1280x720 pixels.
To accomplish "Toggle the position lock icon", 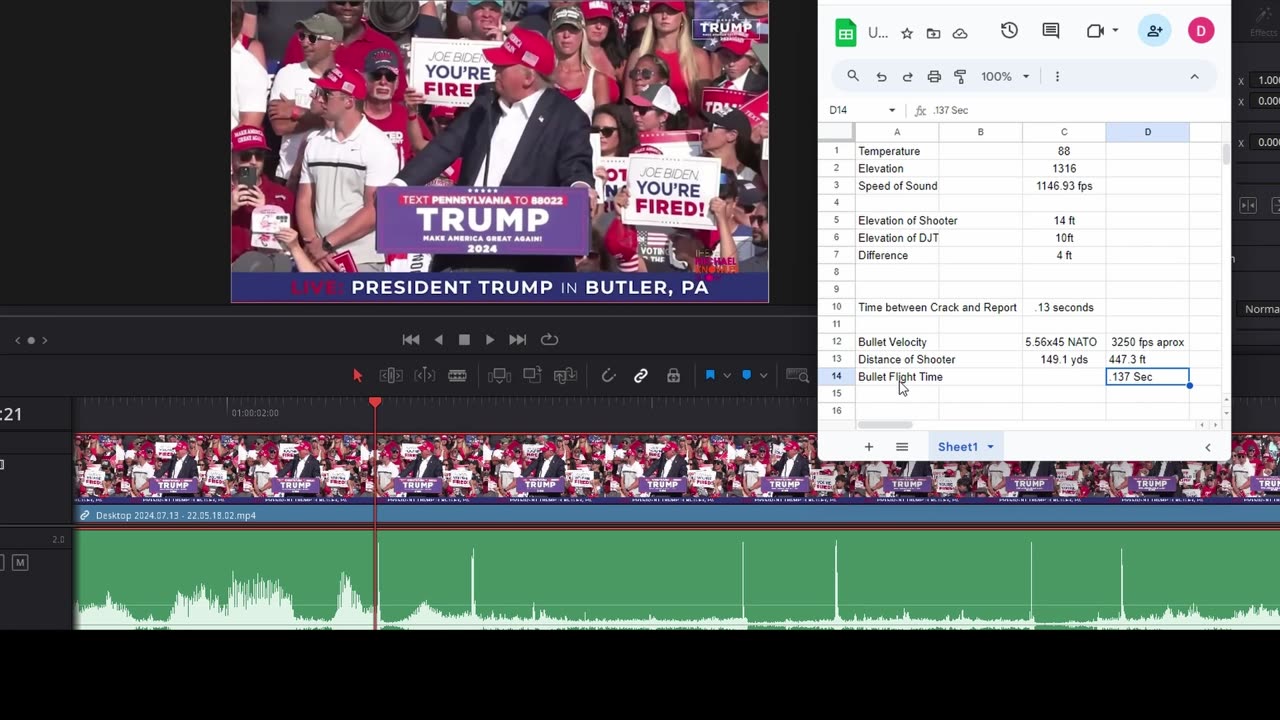I will (673, 376).
